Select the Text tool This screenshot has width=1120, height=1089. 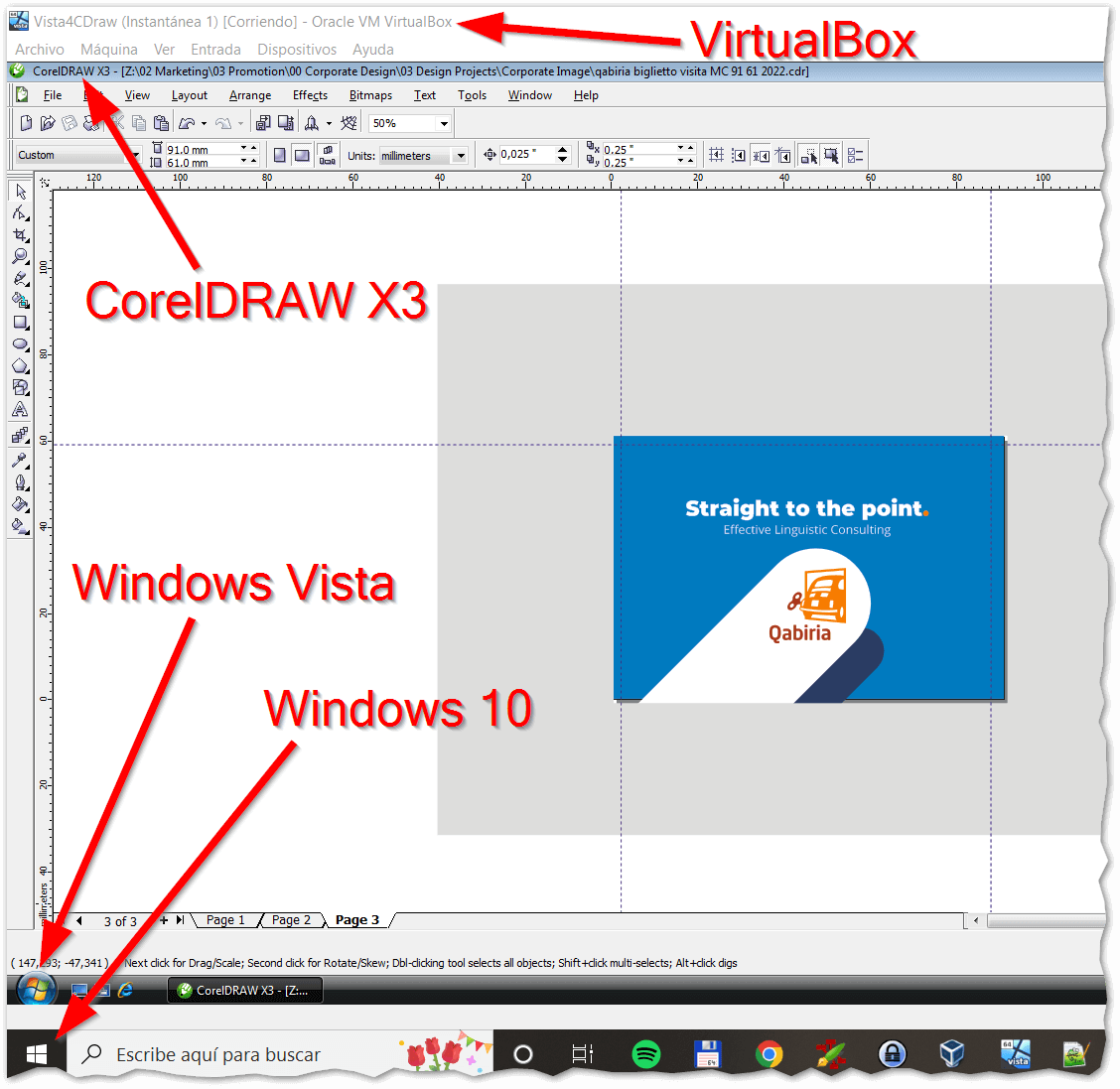[21, 409]
